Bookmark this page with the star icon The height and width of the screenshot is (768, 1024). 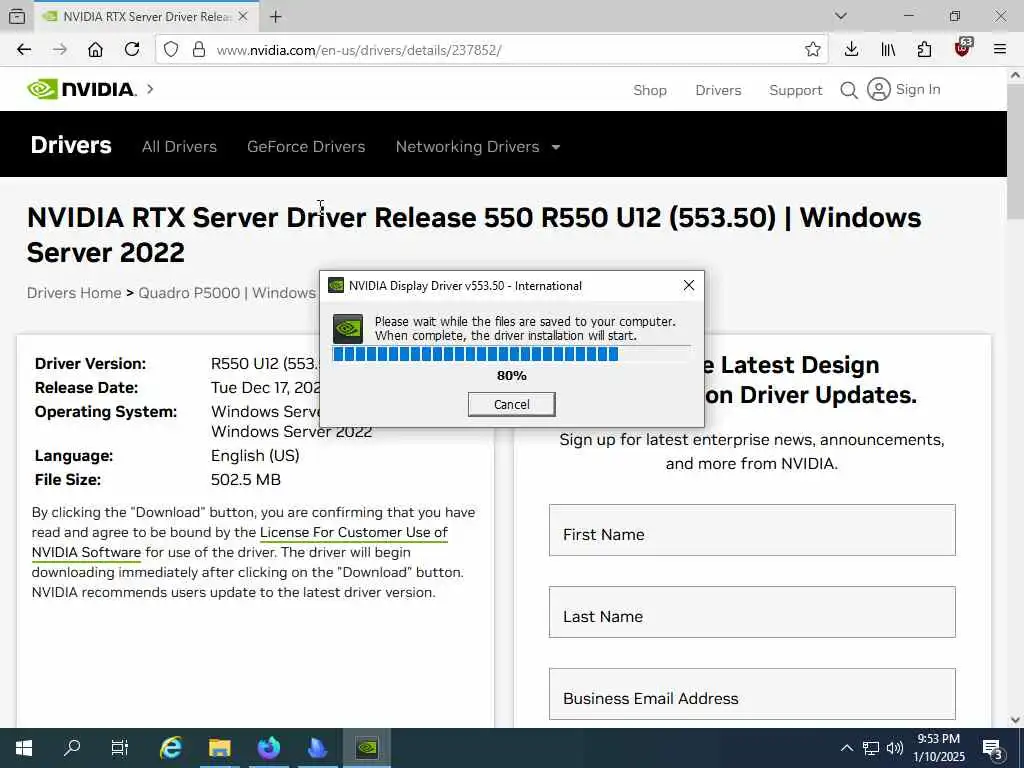click(x=812, y=50)
